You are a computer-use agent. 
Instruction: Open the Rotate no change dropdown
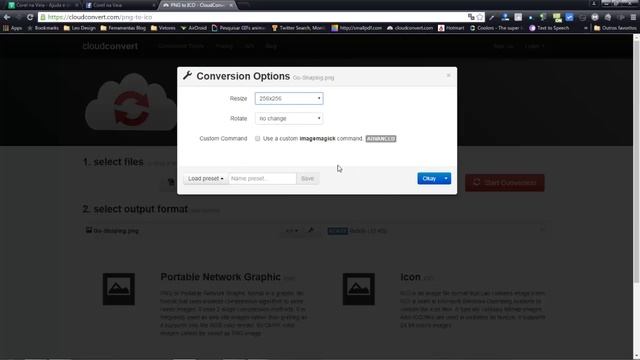(289, 118)
